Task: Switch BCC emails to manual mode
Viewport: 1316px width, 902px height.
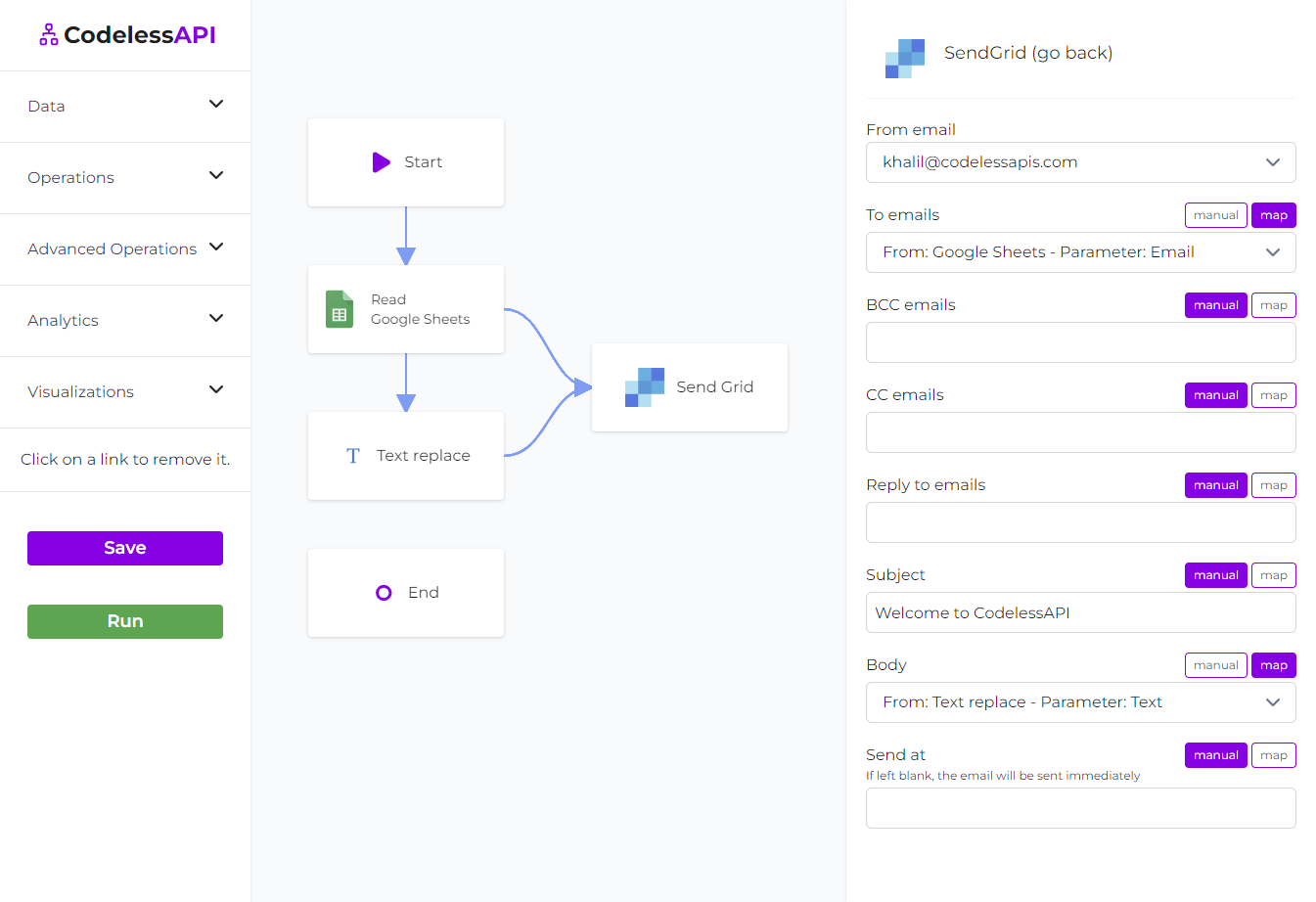Action: pyautogui.click(x=1216, y=305)
